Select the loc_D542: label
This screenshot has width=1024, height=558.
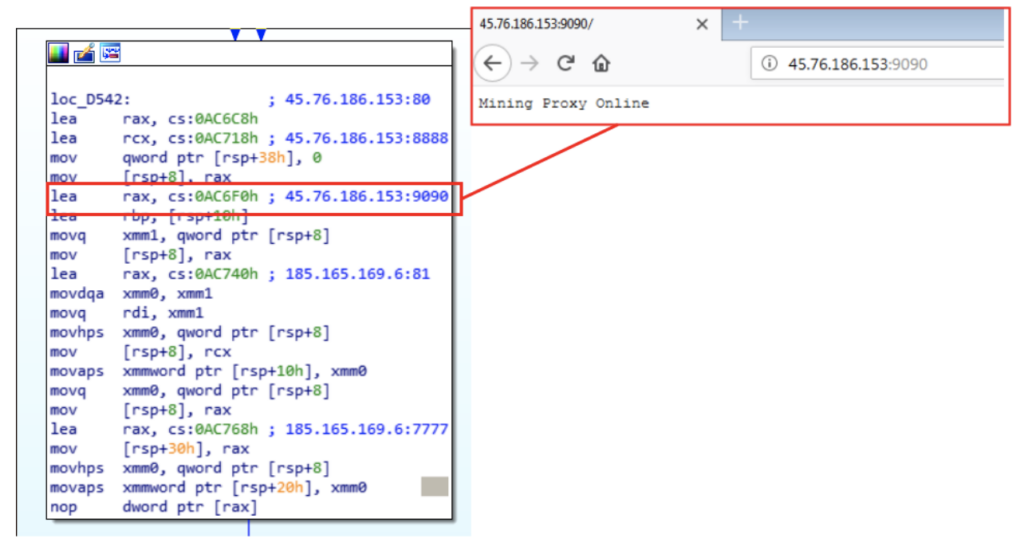[91, 99]
